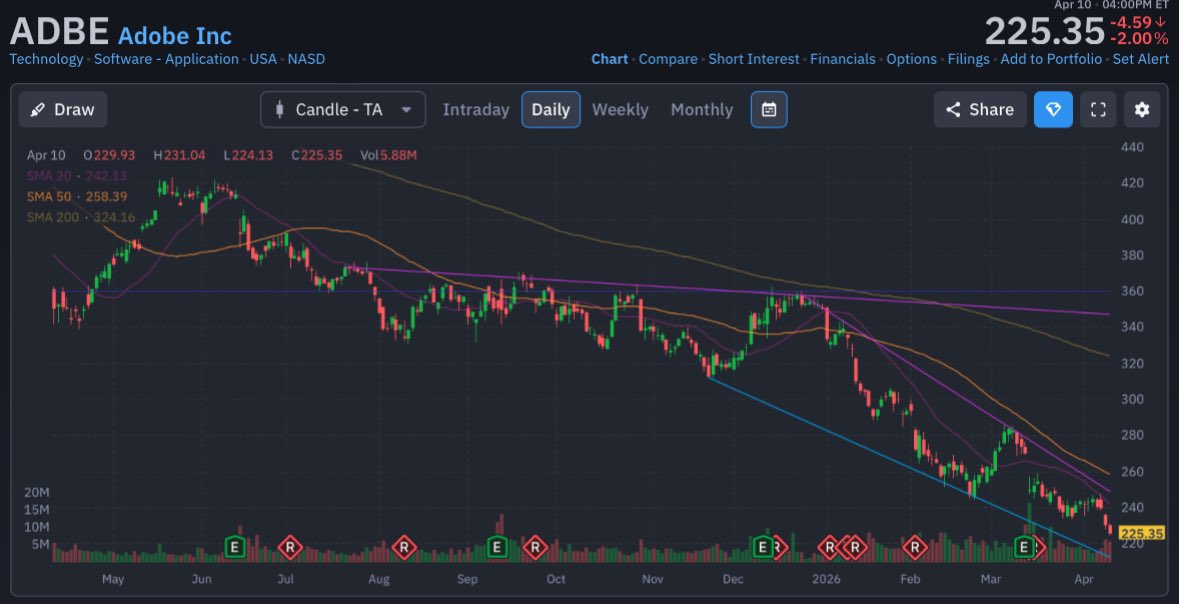Open the NASD exchange link
The image size is (1179, 604).
click(x=306, y=59)
